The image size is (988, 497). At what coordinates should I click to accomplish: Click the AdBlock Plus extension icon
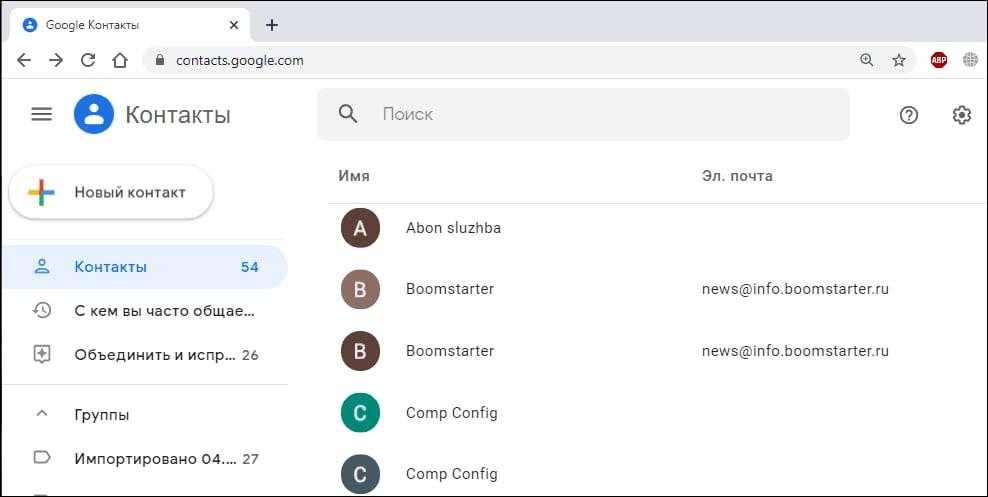(938, 60)
